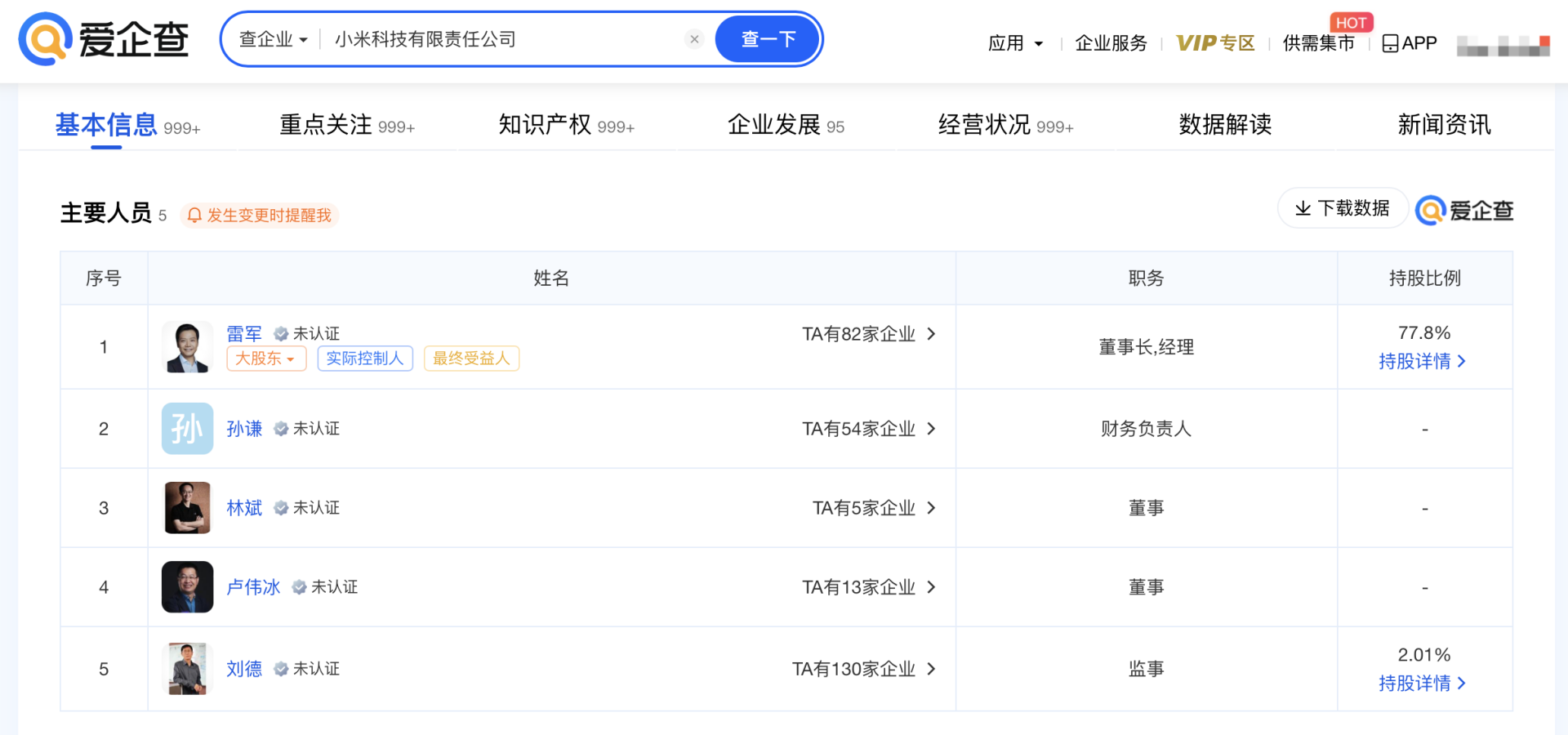Click the 职务 column header
This screenshot has height=735, width=1568.
coord(1146,278)
